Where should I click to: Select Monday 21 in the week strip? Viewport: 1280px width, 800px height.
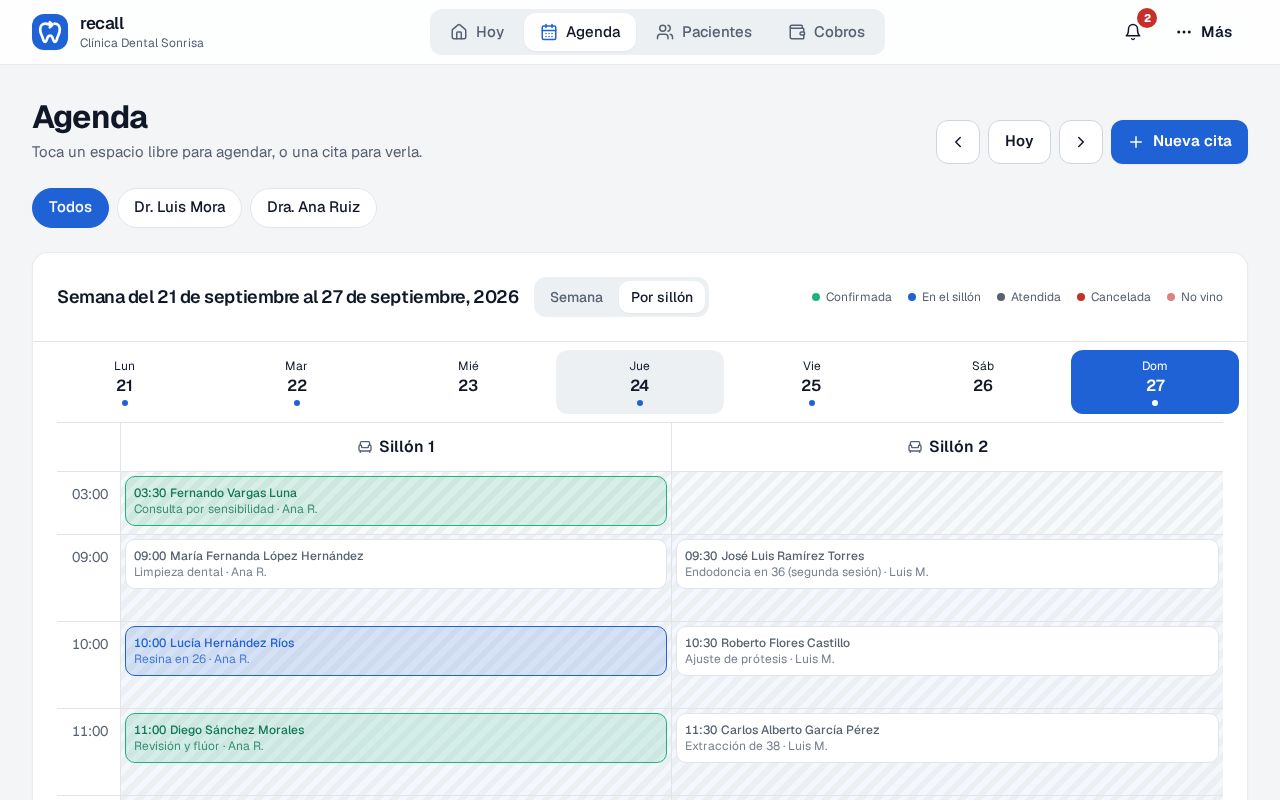(x=125, y=382)
